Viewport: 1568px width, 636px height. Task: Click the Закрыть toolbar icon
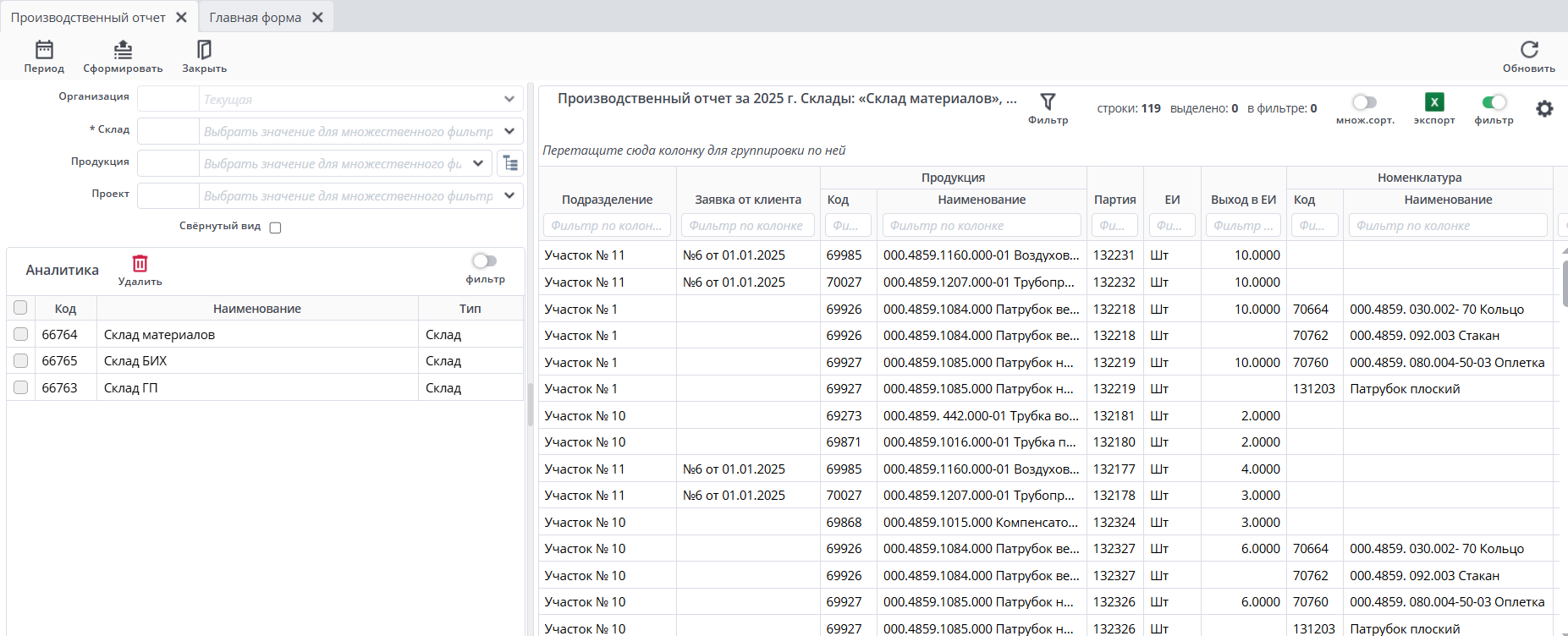click(204, 51)
